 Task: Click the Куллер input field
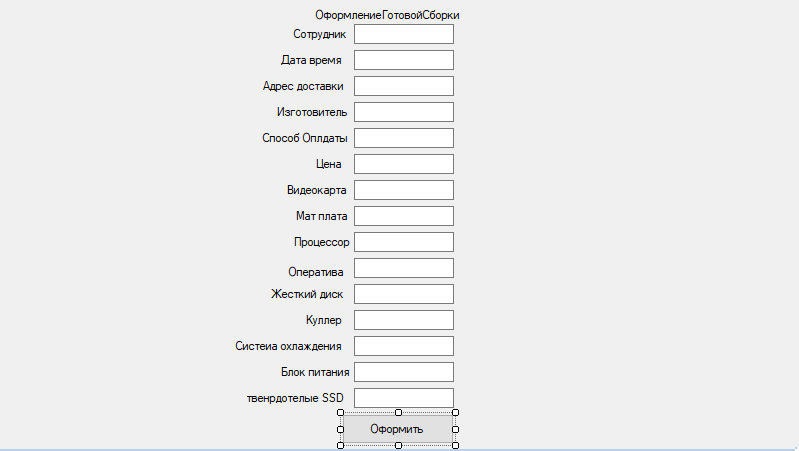[x=404, y=320]
